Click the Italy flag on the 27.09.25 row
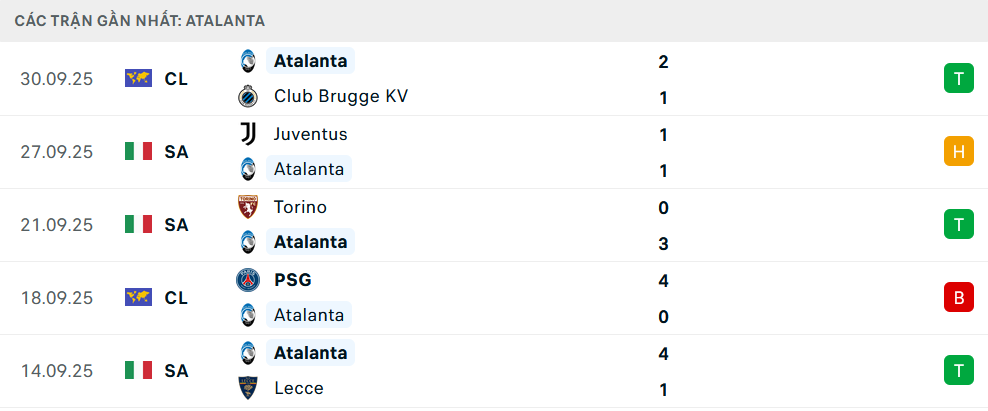Viewport: 988px width, 411px height. click(x=138, y=152)
